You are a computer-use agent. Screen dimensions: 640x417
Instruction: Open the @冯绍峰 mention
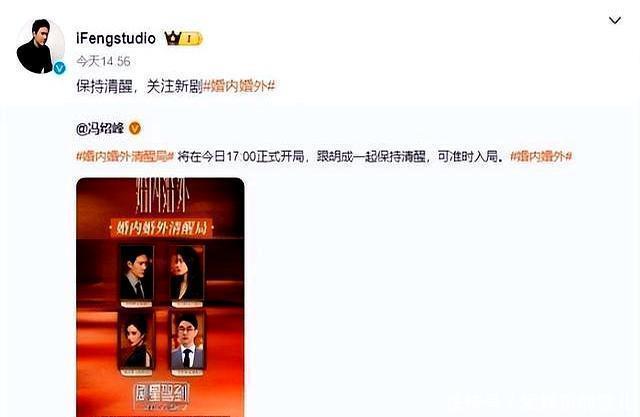click(100, 129)
